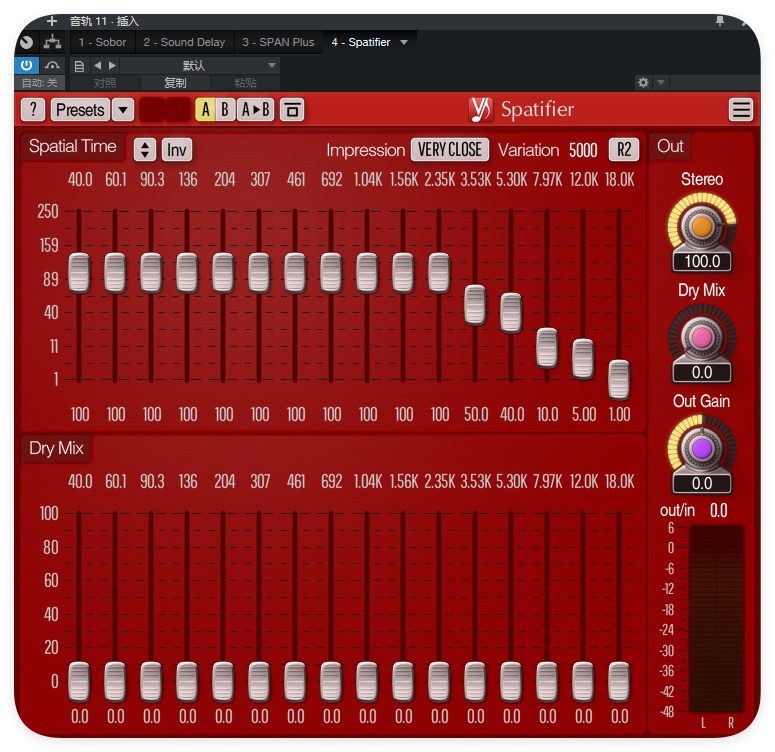This screenshot has width=775, height=752.
Task: Click the Variation 5000 value
Action: [x=583, y=150]
